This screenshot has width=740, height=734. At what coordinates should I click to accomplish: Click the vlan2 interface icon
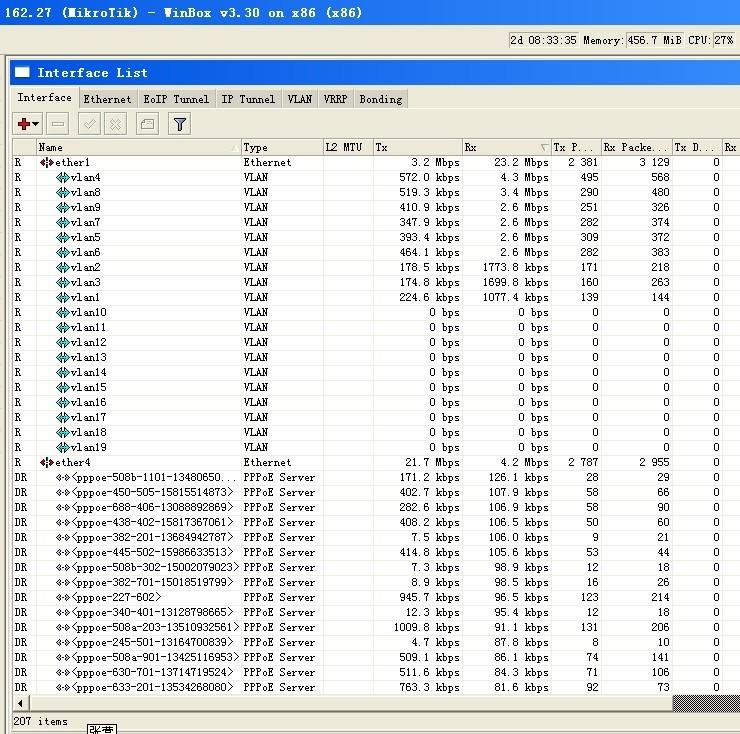(x=62, y=268)
